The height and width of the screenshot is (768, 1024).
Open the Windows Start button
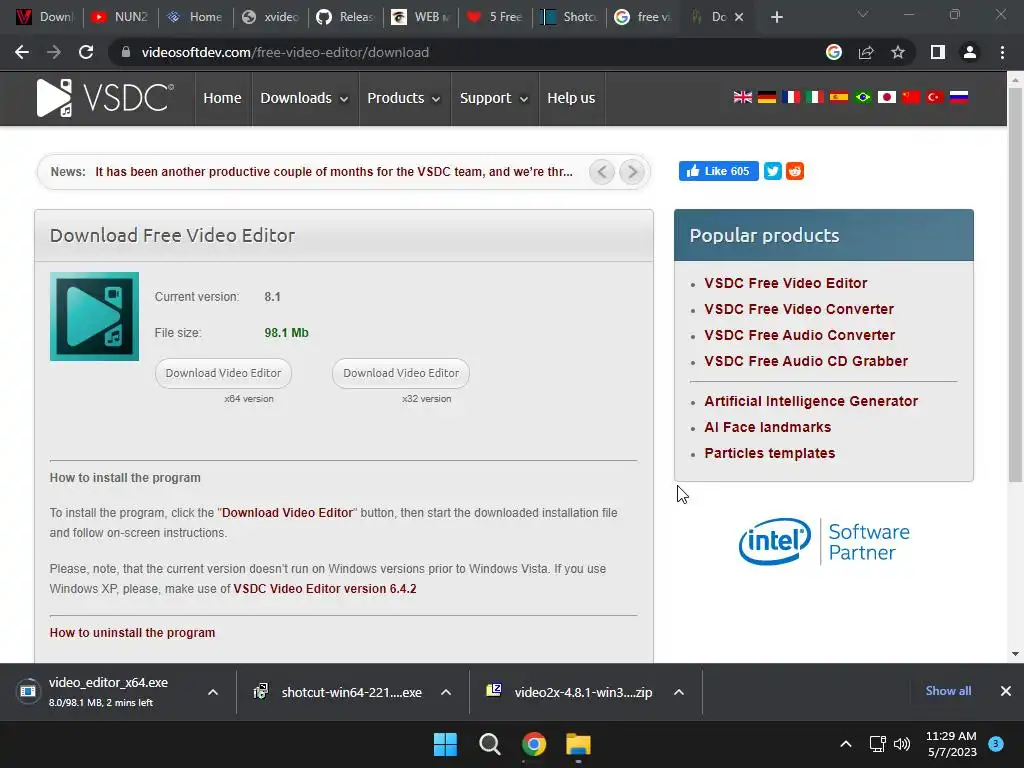click(x=445, y=744)
